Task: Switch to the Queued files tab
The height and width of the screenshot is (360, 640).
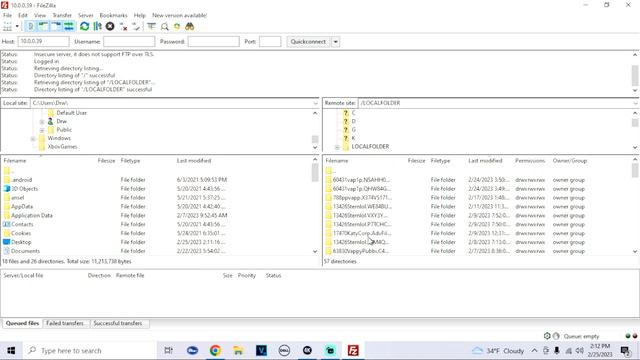Action: [x=22, y=323]
